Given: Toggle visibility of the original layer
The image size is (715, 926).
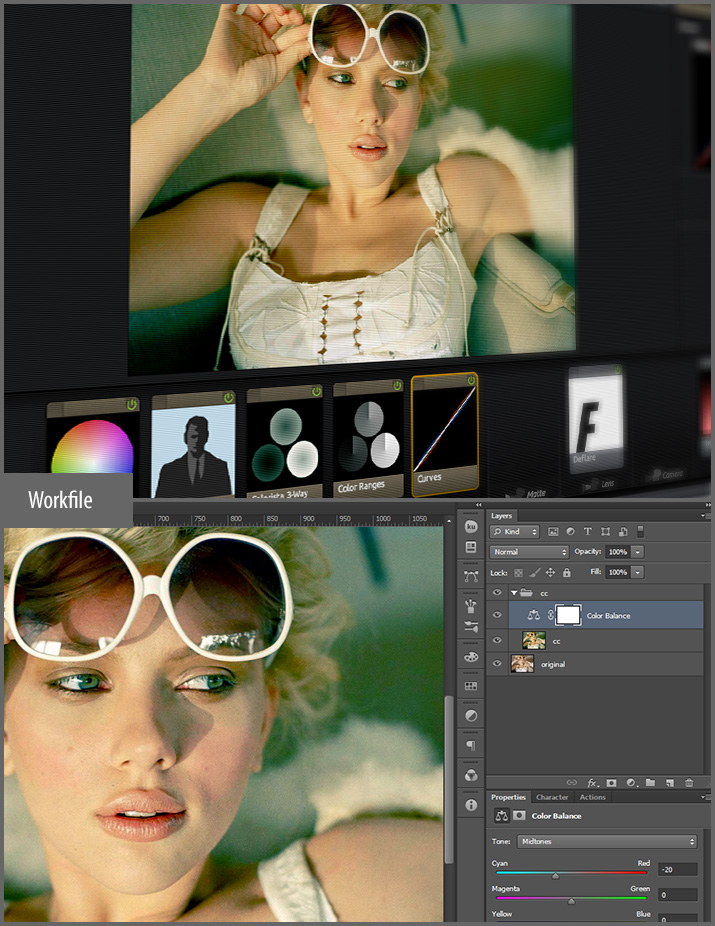Looking at the screenshot, I should [x=497, y=664].
